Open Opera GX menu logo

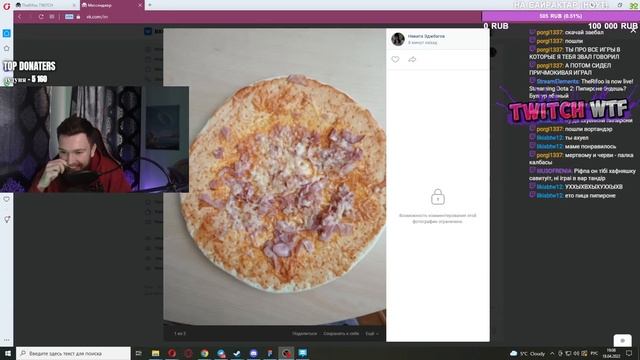click(7, 6)
